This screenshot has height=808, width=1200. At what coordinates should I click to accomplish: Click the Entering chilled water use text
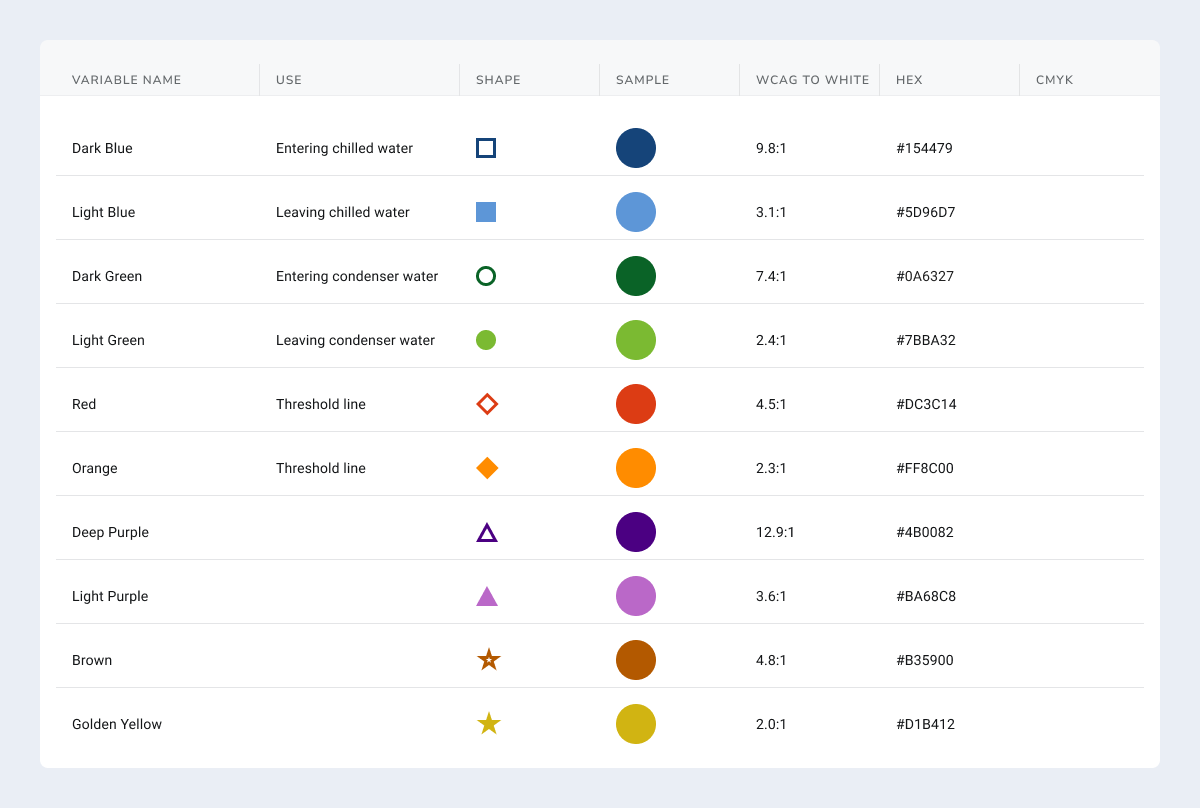(x=344, y=148)
